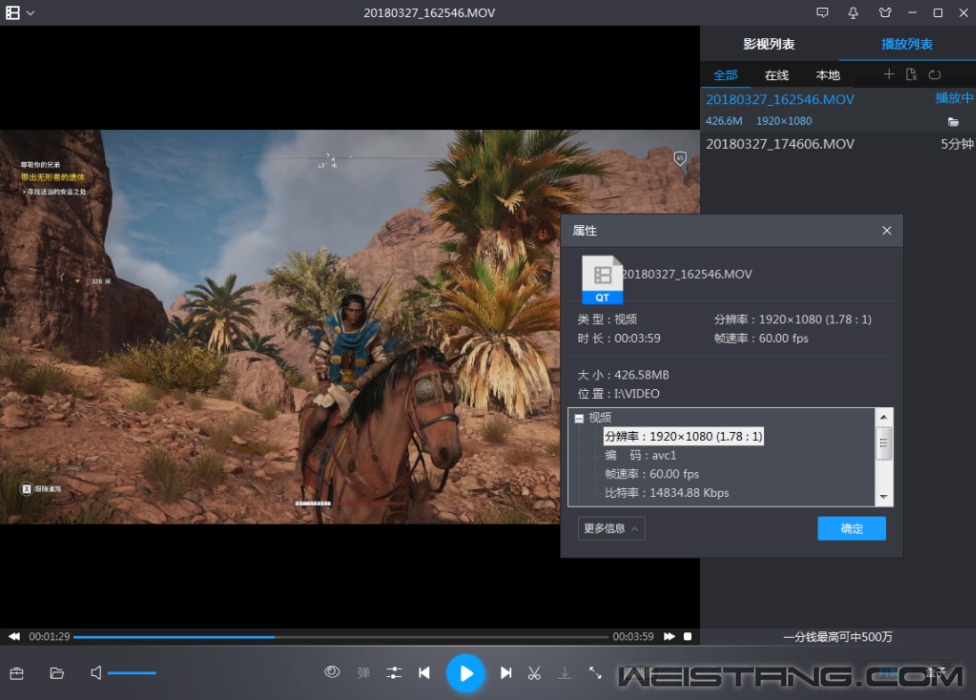Click the playlist file-clear icon
The width and height of the screenshot is (976, 700).
click(911, 75)
